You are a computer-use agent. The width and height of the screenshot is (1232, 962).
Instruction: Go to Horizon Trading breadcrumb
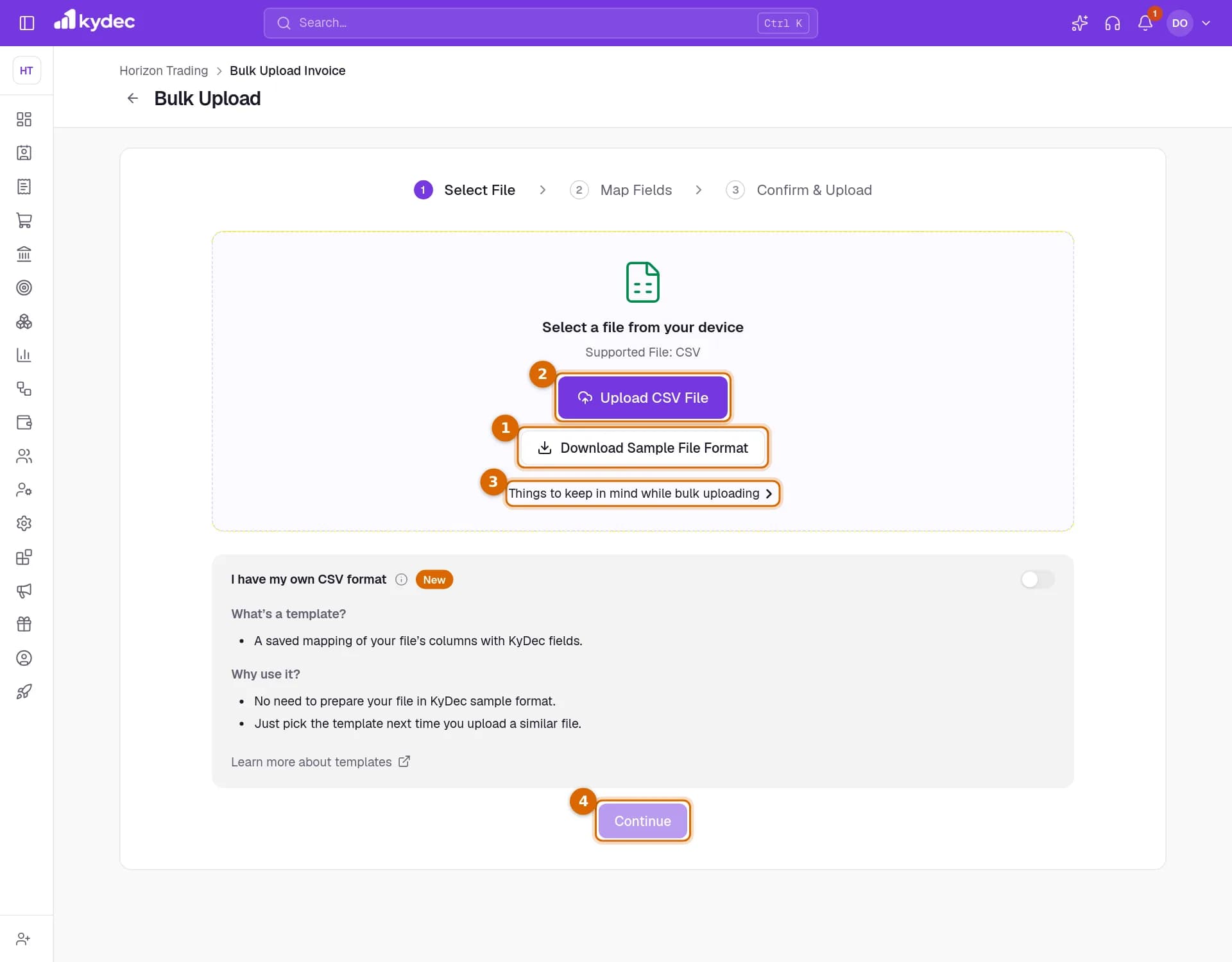coord(164,71)
